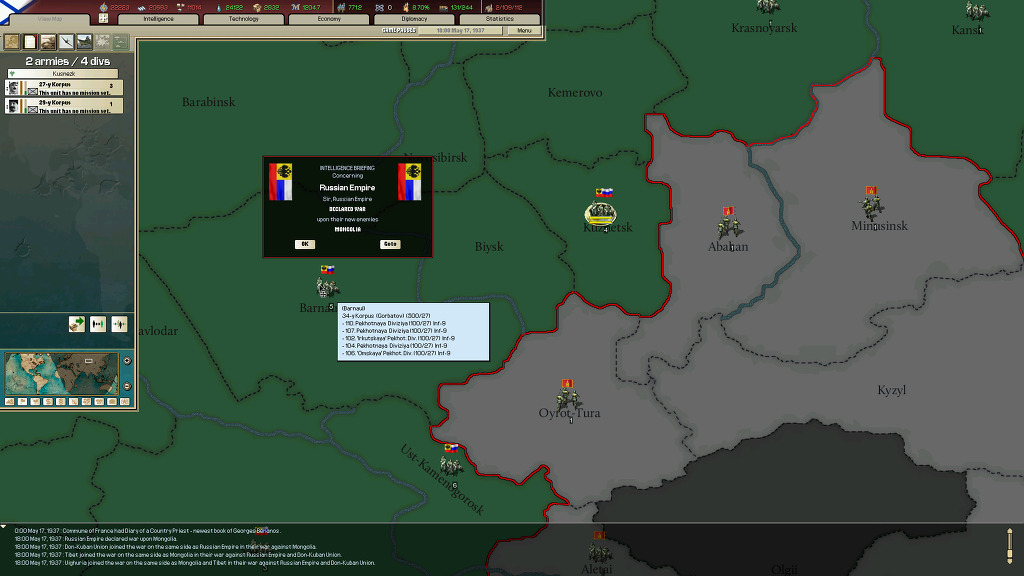Viewport: 1024px width, 576px height.
Task: Click the Mongolian unit at Aletai
Action: point(600,552)
